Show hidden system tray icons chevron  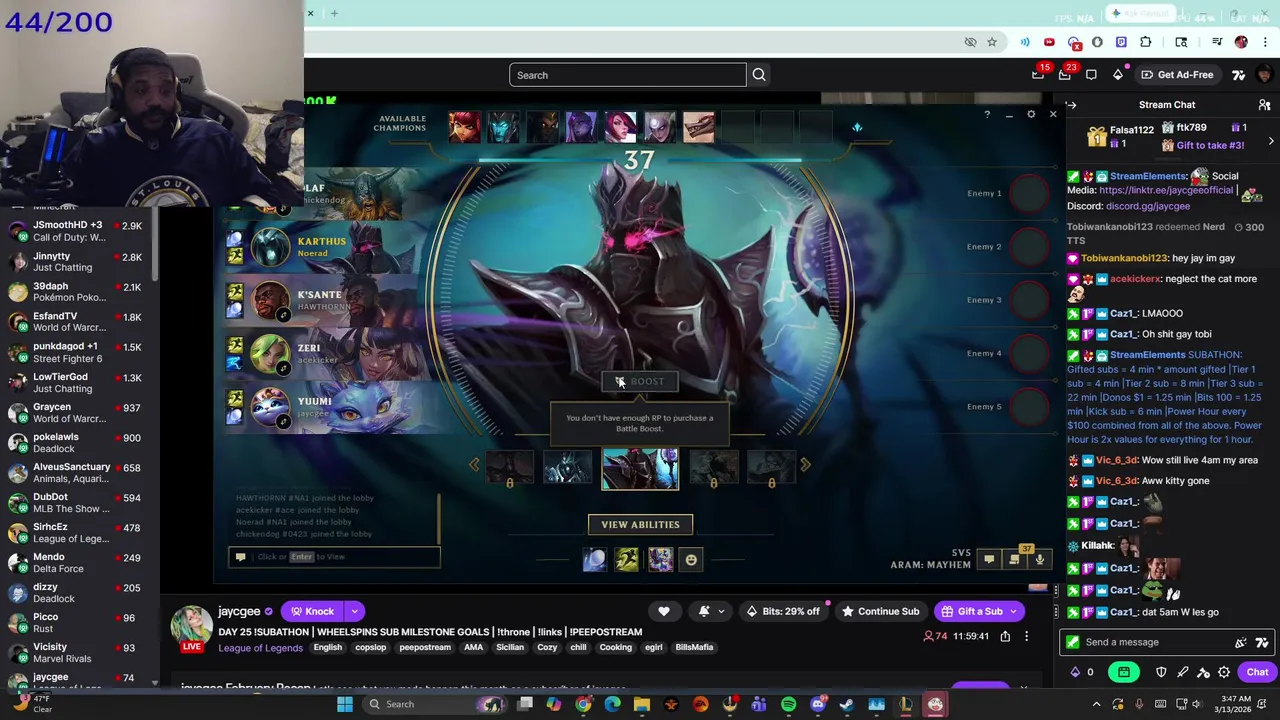[x=1096, y=704]
